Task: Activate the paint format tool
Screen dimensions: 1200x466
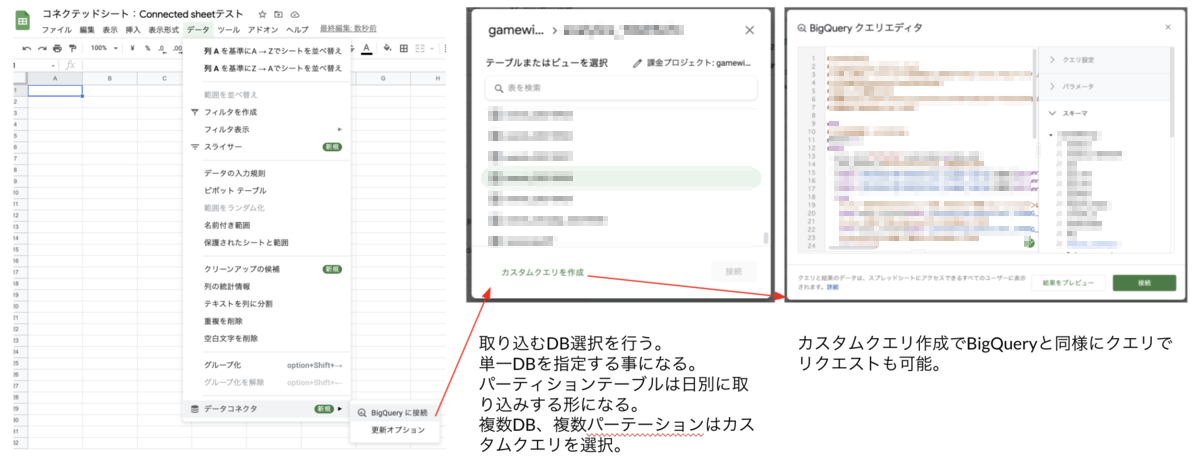Action: coord(72,48)
